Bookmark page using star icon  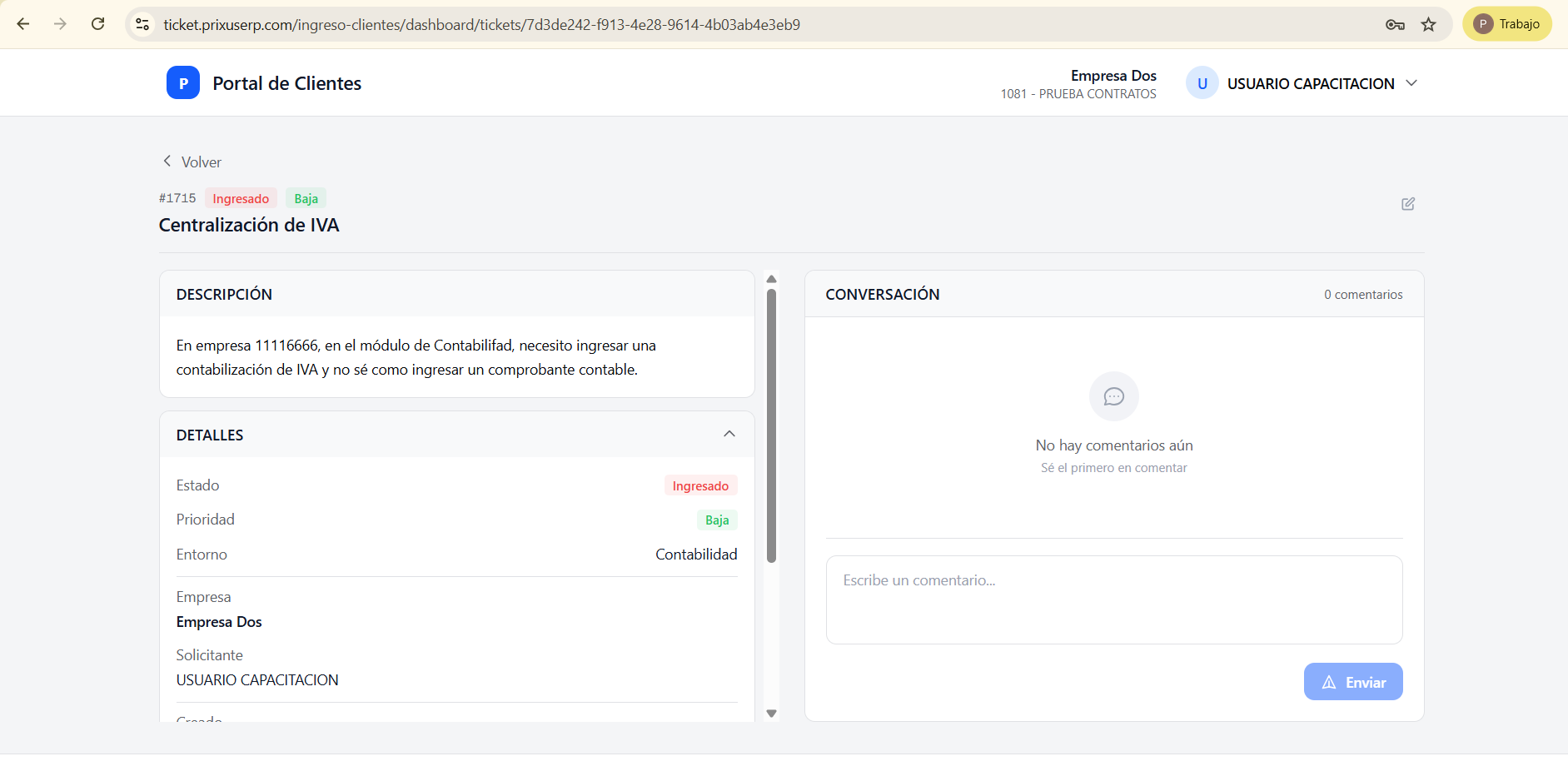click(1429, 24)
